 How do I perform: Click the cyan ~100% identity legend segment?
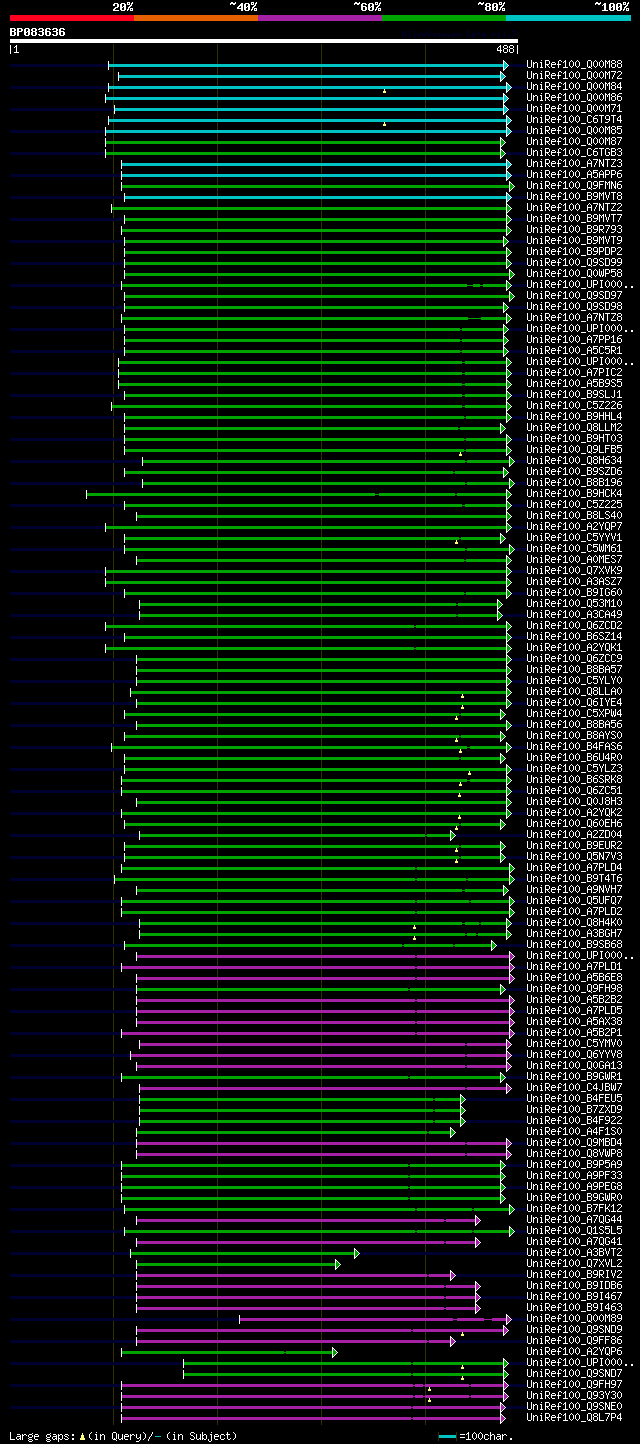pos(567,18)
